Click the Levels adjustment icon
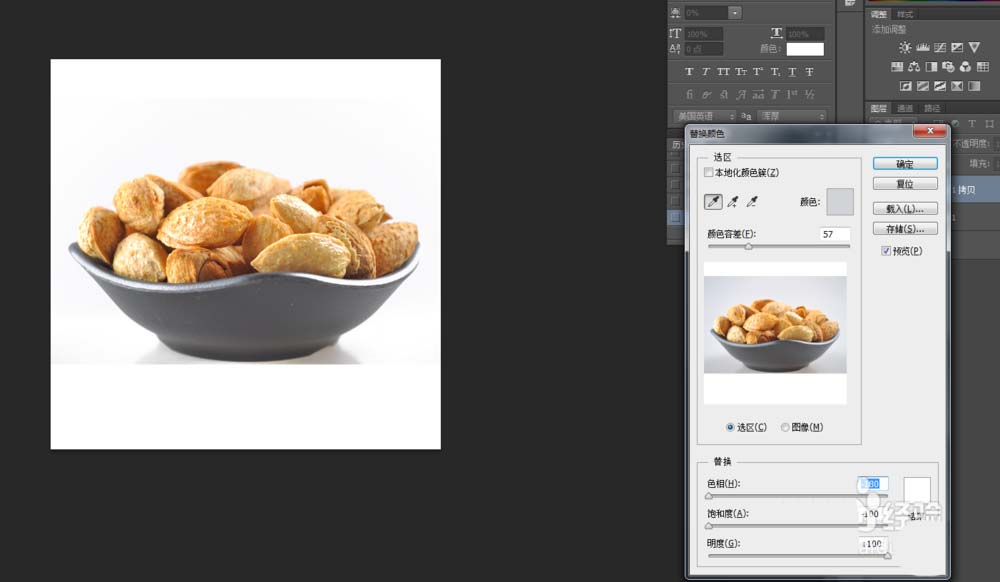The image size is (1000, 582). [x=922, y=47]
